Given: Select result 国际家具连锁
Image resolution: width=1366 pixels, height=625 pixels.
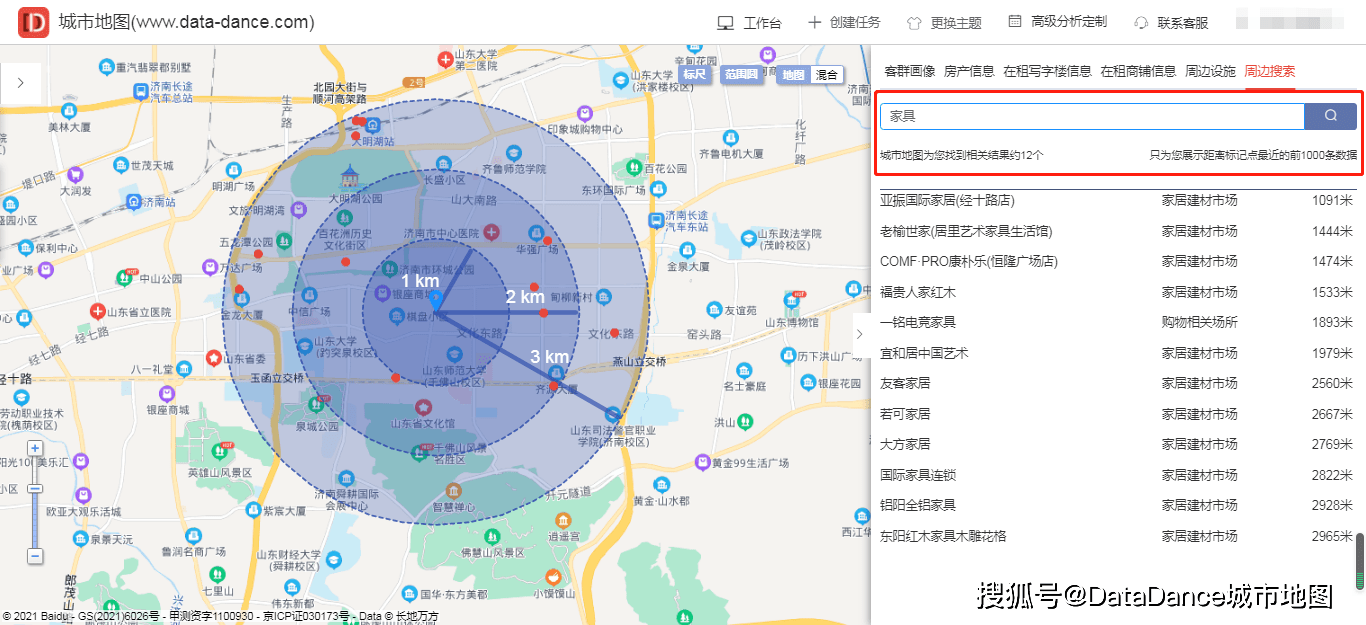Looking at the screenshot, I should tap(918, 475).
